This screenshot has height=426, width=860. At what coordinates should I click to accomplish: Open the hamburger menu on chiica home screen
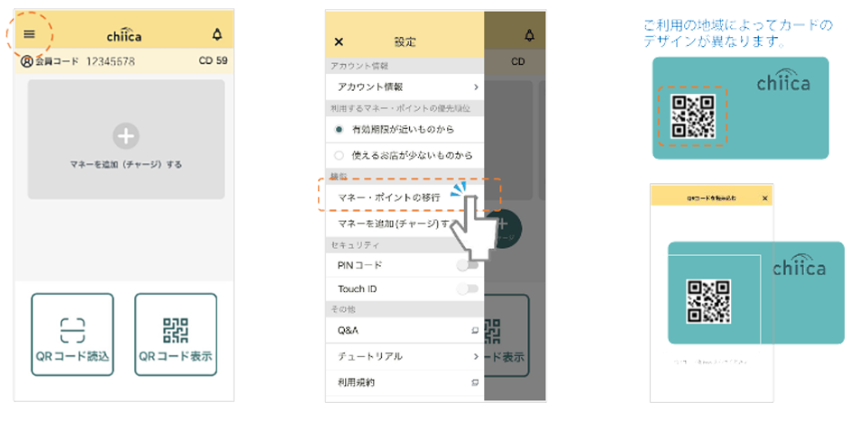[29, 35]
